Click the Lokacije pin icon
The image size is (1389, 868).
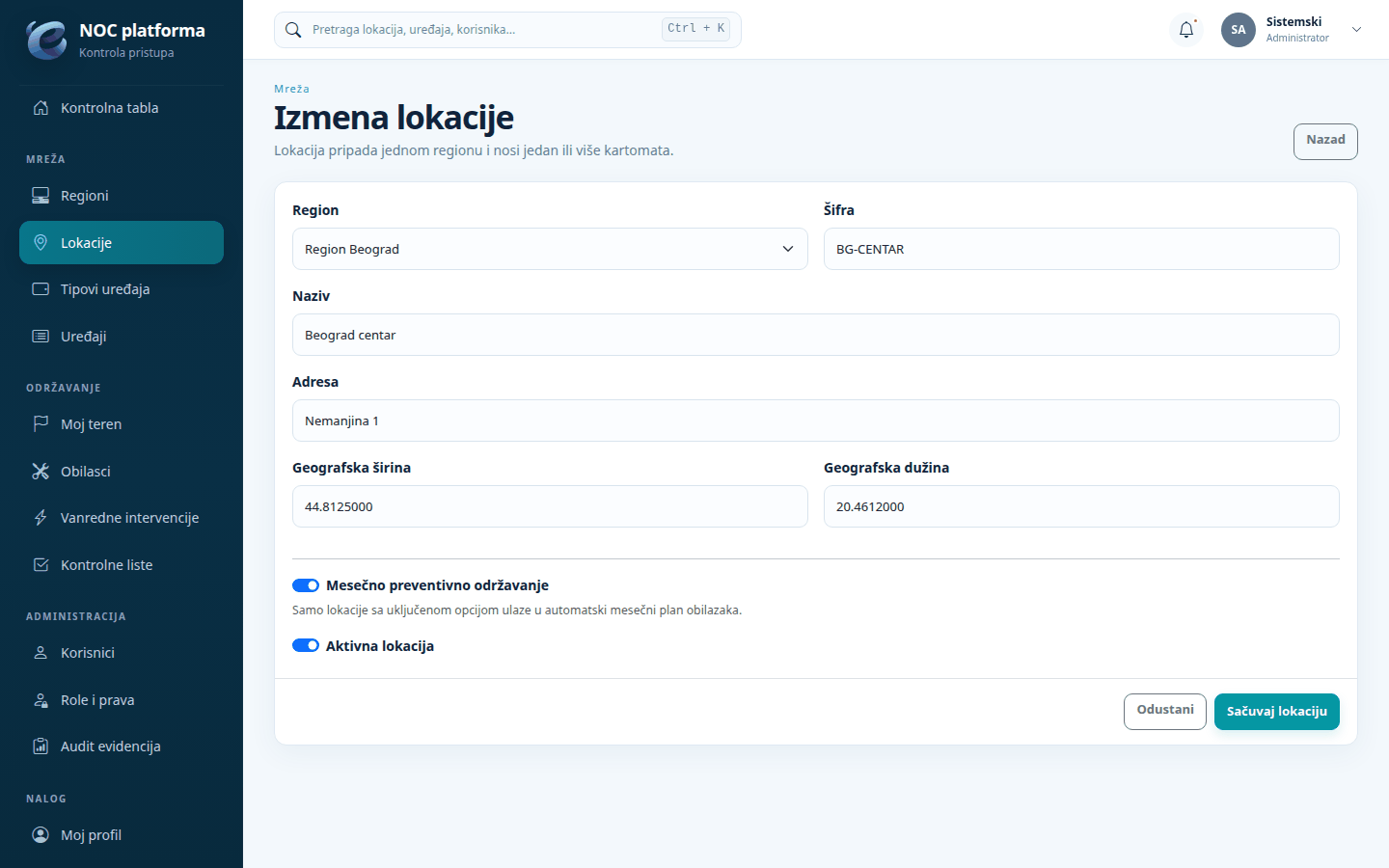(x=41, y=243)
